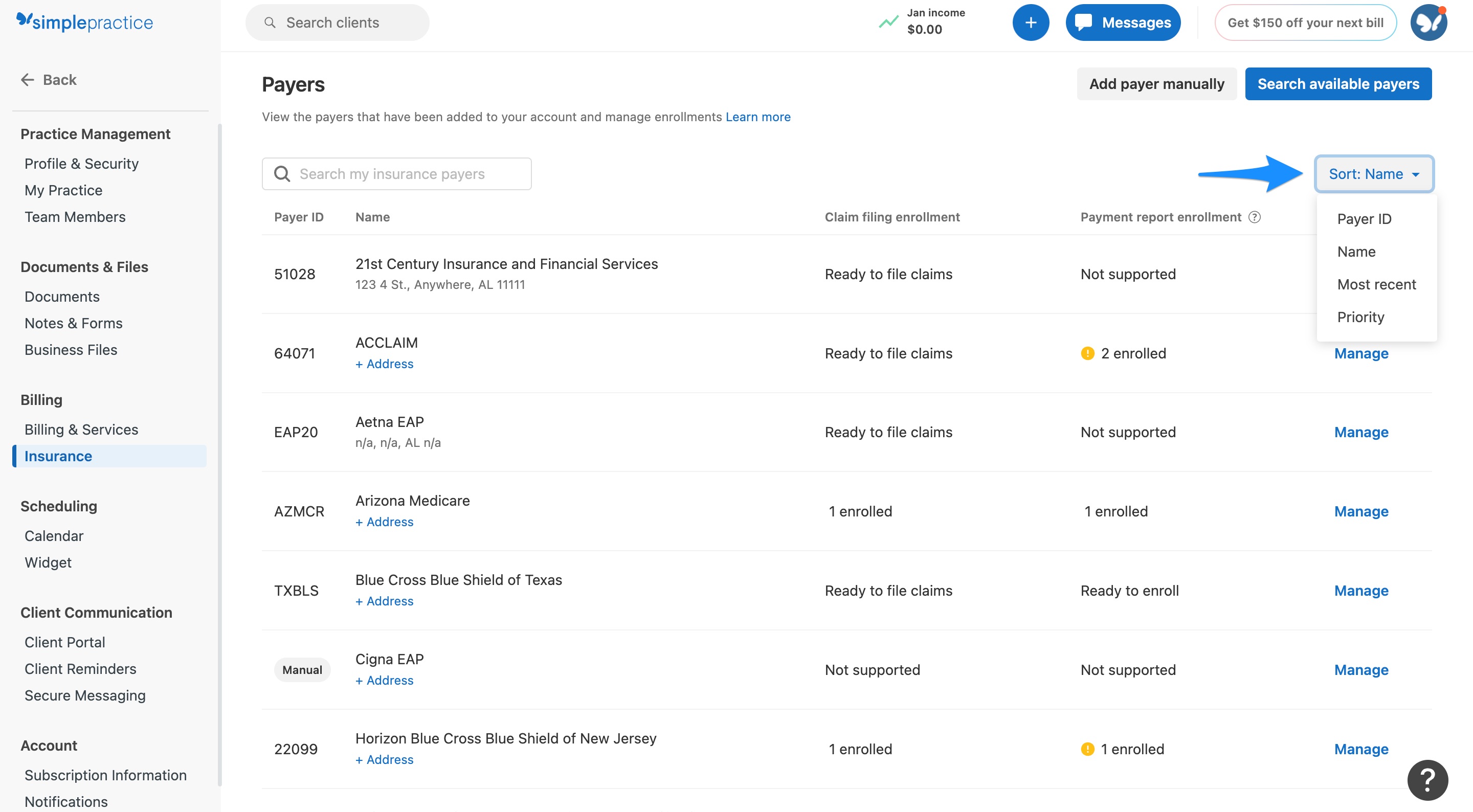Click Manage for Arizona Medicare
The width and height of the screenshot is (1473, 812).
click(x=1360, y=511)
